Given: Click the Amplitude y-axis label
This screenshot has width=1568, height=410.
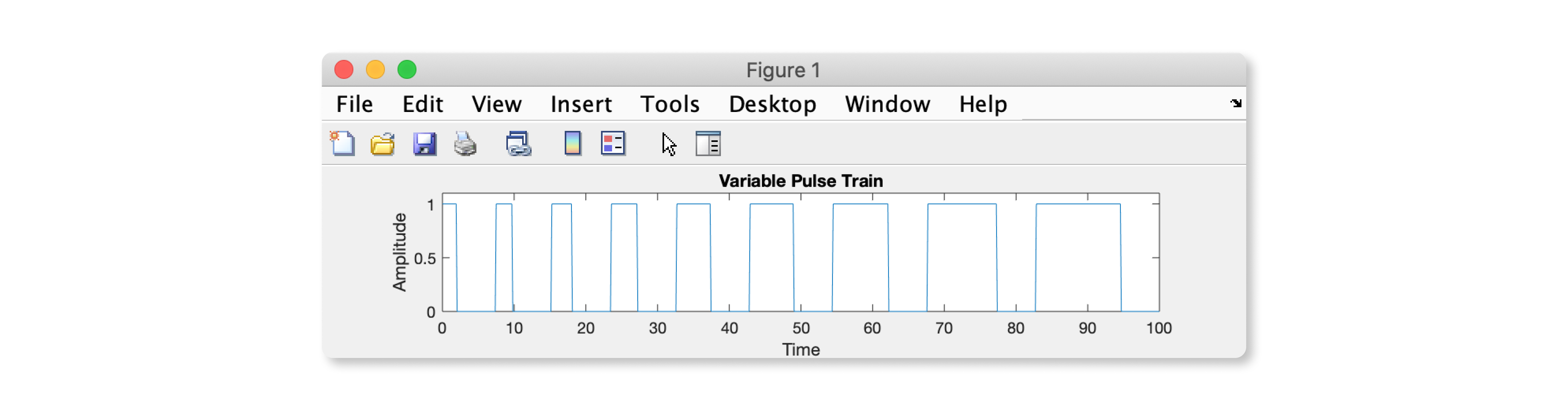Looking at the screenshot, I should [399, 252].
